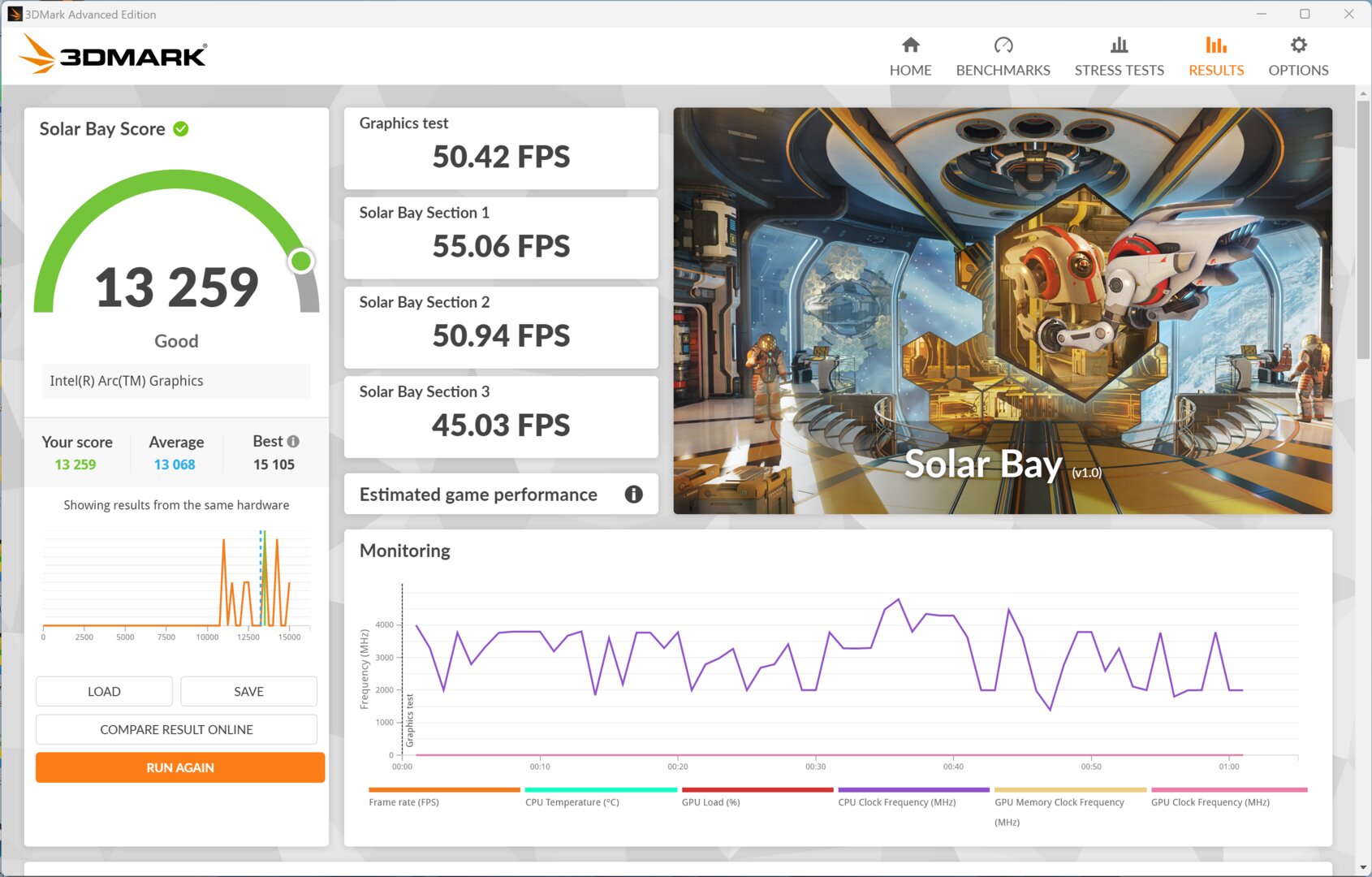Screen dimensions: 1372x877
Task: Open the Benchmarks gauge icon
Action: click(x=1003, y=45)
